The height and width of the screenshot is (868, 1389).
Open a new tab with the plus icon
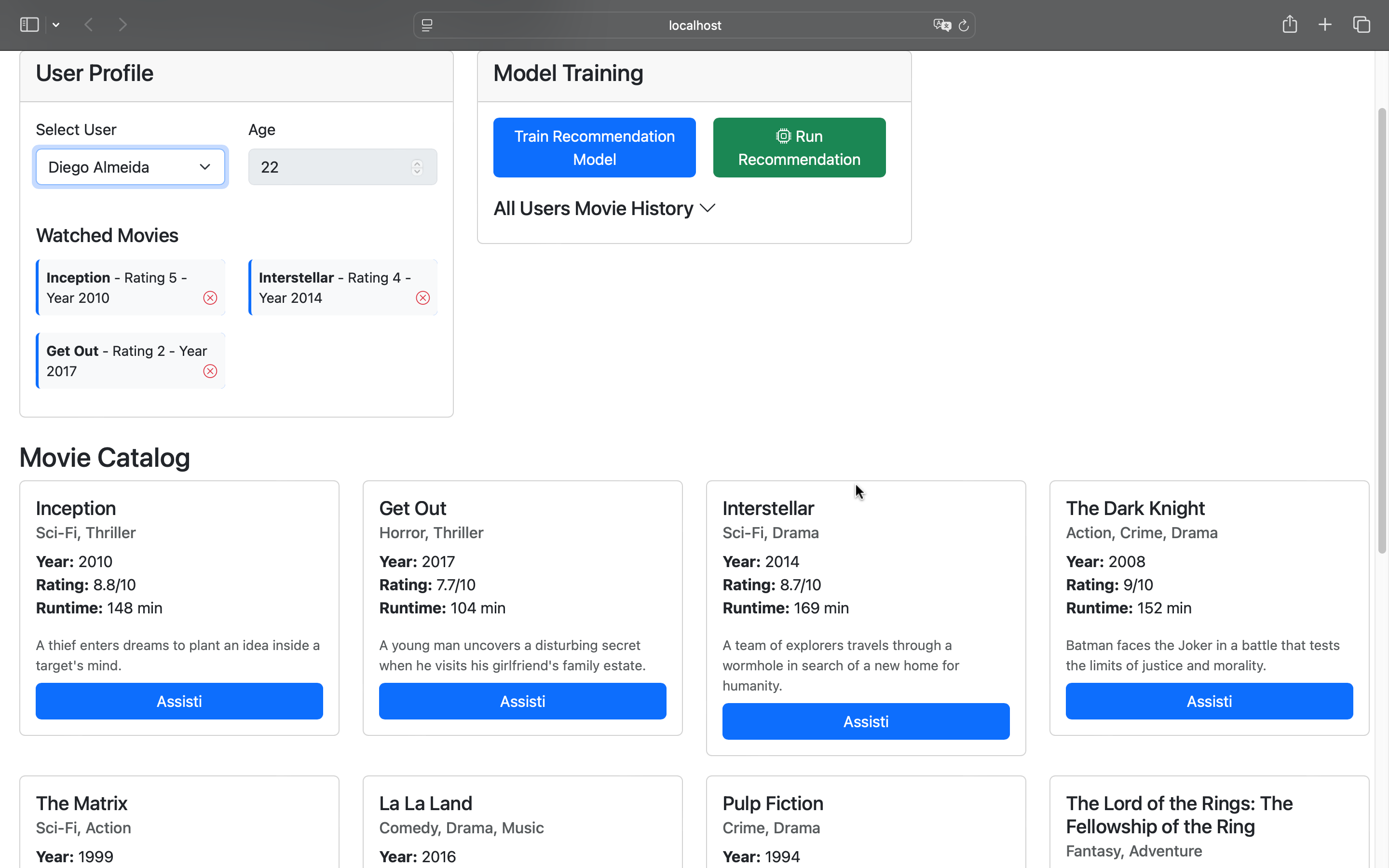[x=1325, y=25]
